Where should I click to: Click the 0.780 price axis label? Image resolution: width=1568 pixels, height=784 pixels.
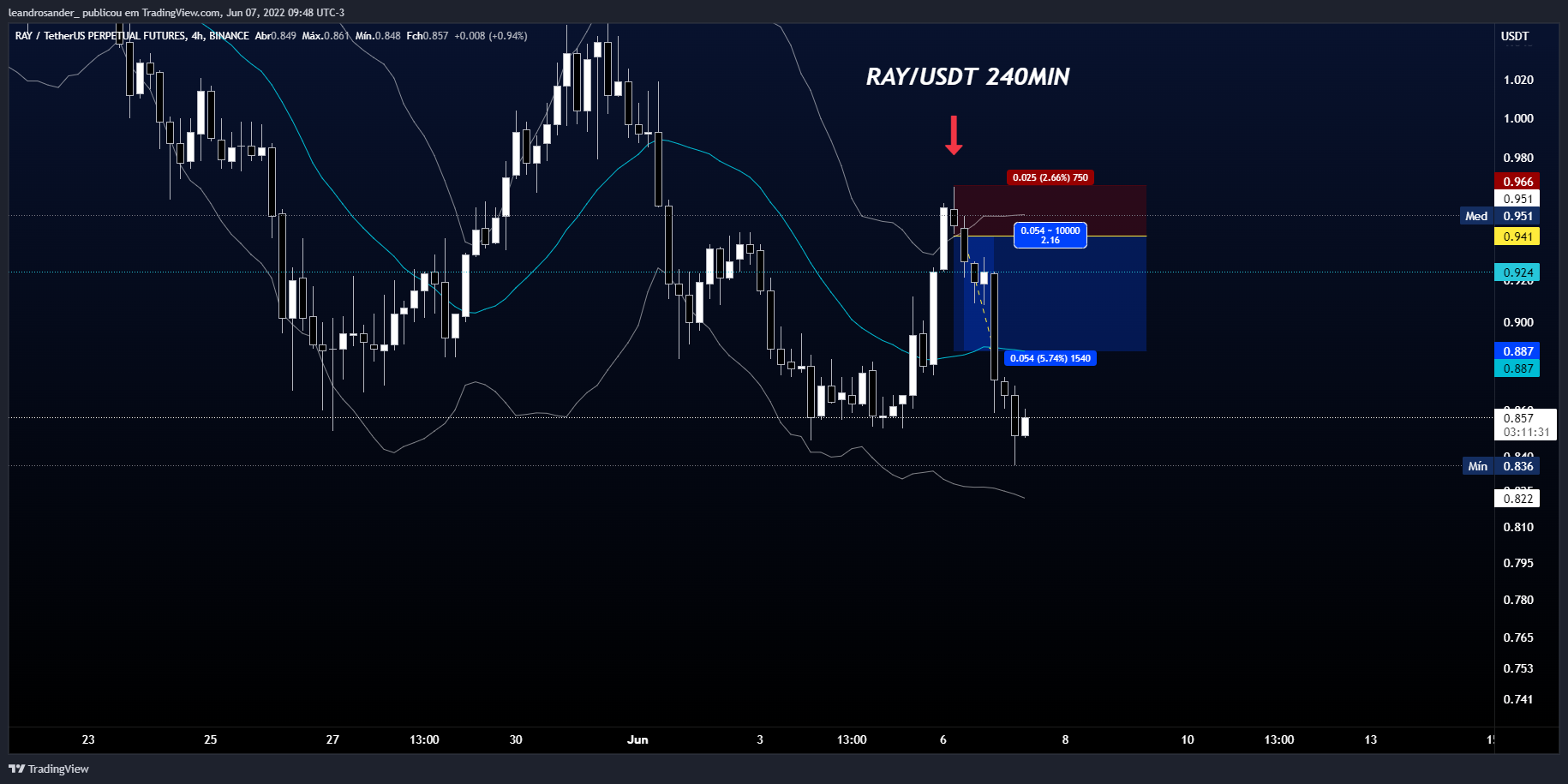coord(1518,600)
